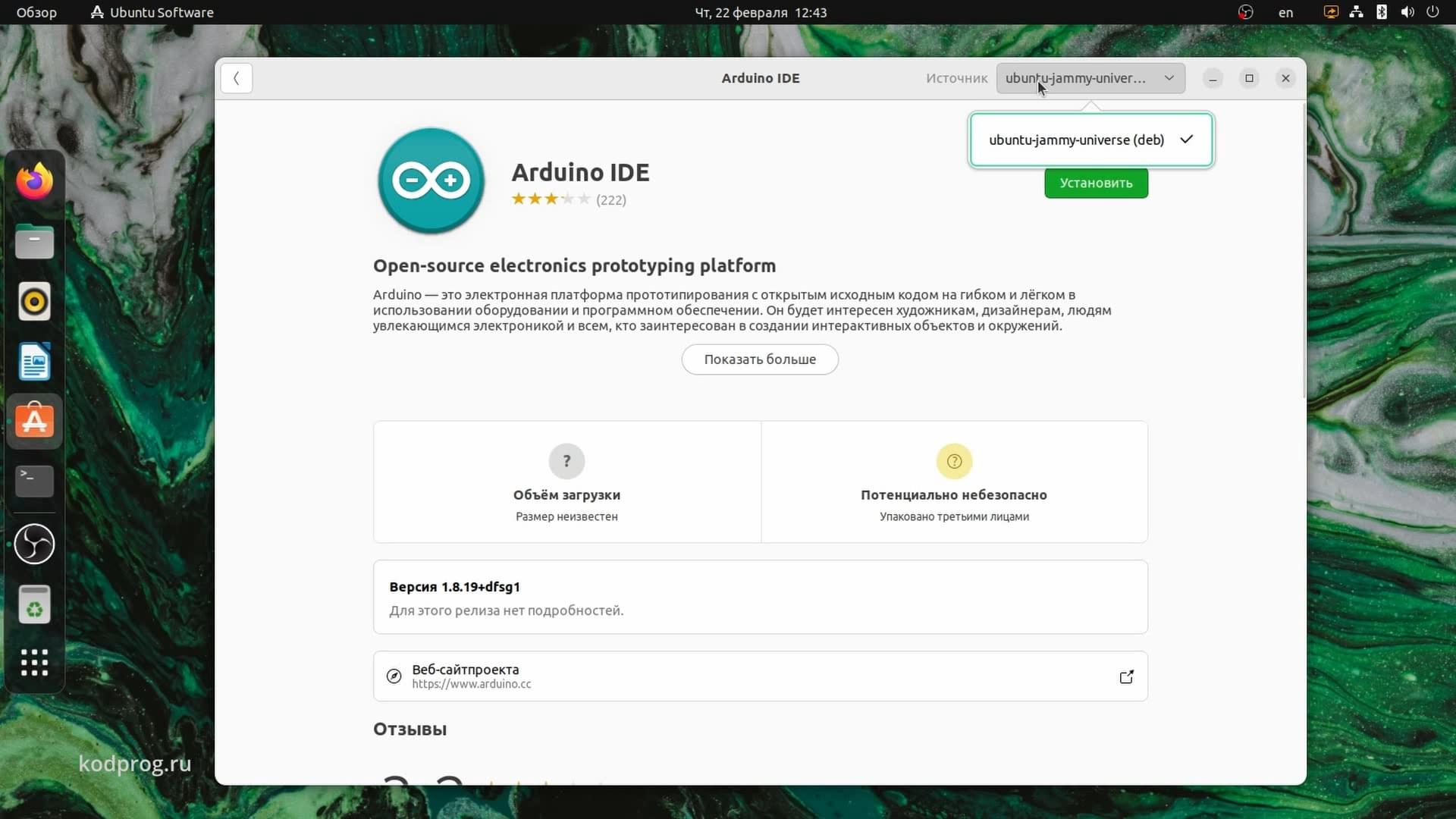
Task: Click the compass icon beside project website
Action: pos(394,676)
